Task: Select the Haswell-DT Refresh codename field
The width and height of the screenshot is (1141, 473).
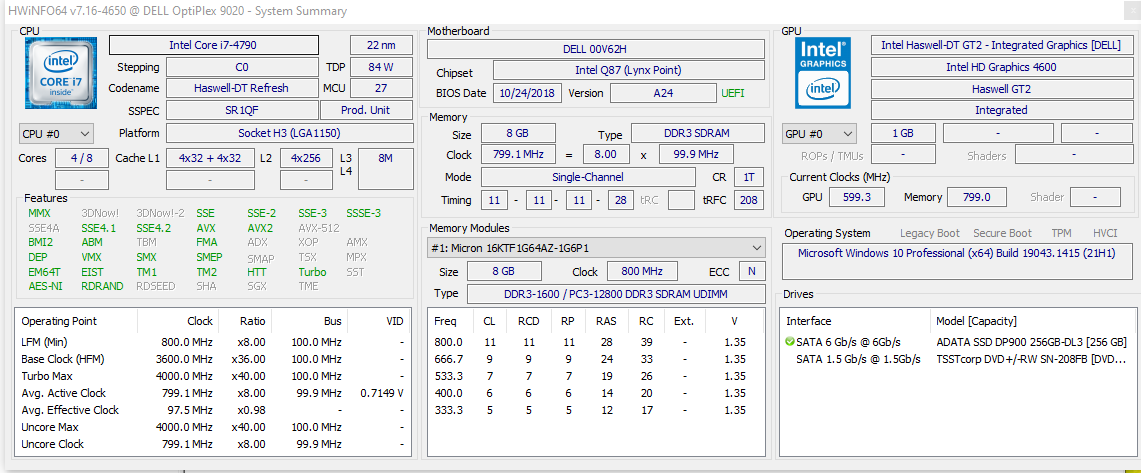Action: 241,88
